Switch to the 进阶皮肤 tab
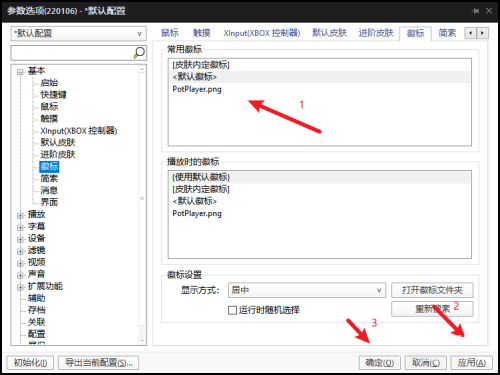The image size is (500, 375). [x=376, y=33]
